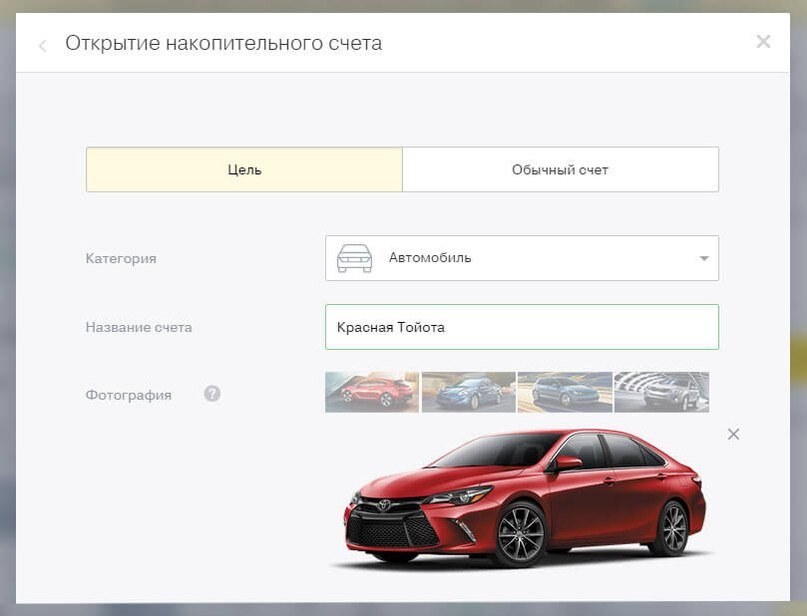Close the savings account dialog
This screenshot has height=616, width=807.
763,41
